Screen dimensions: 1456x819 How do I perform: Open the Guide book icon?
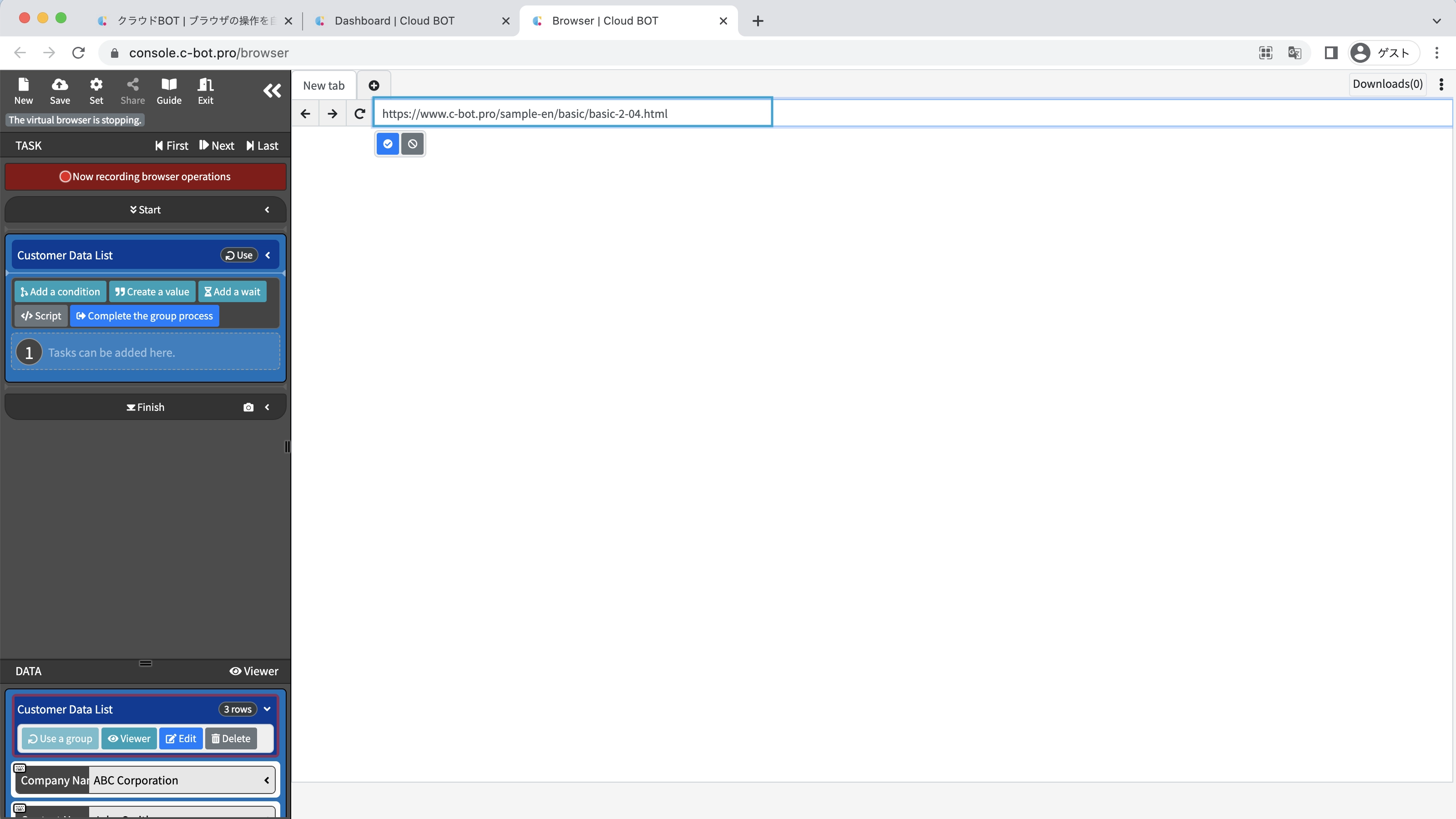click(169, 91)
